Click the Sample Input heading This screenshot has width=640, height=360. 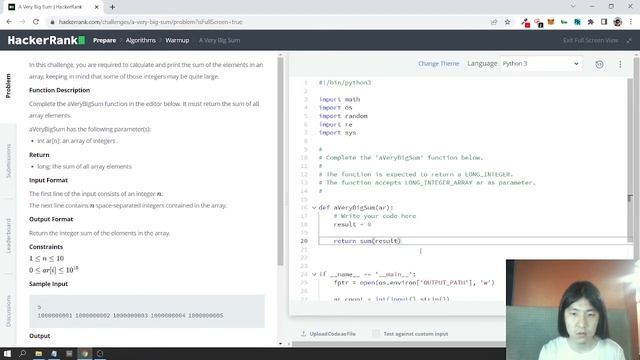pyautogui.click(x=49, y=284)
